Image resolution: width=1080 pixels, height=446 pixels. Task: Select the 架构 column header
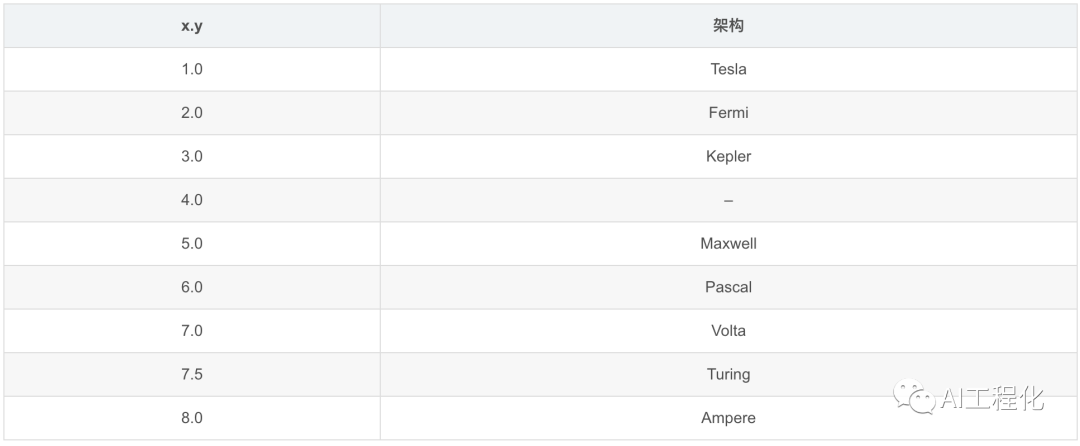728,26
